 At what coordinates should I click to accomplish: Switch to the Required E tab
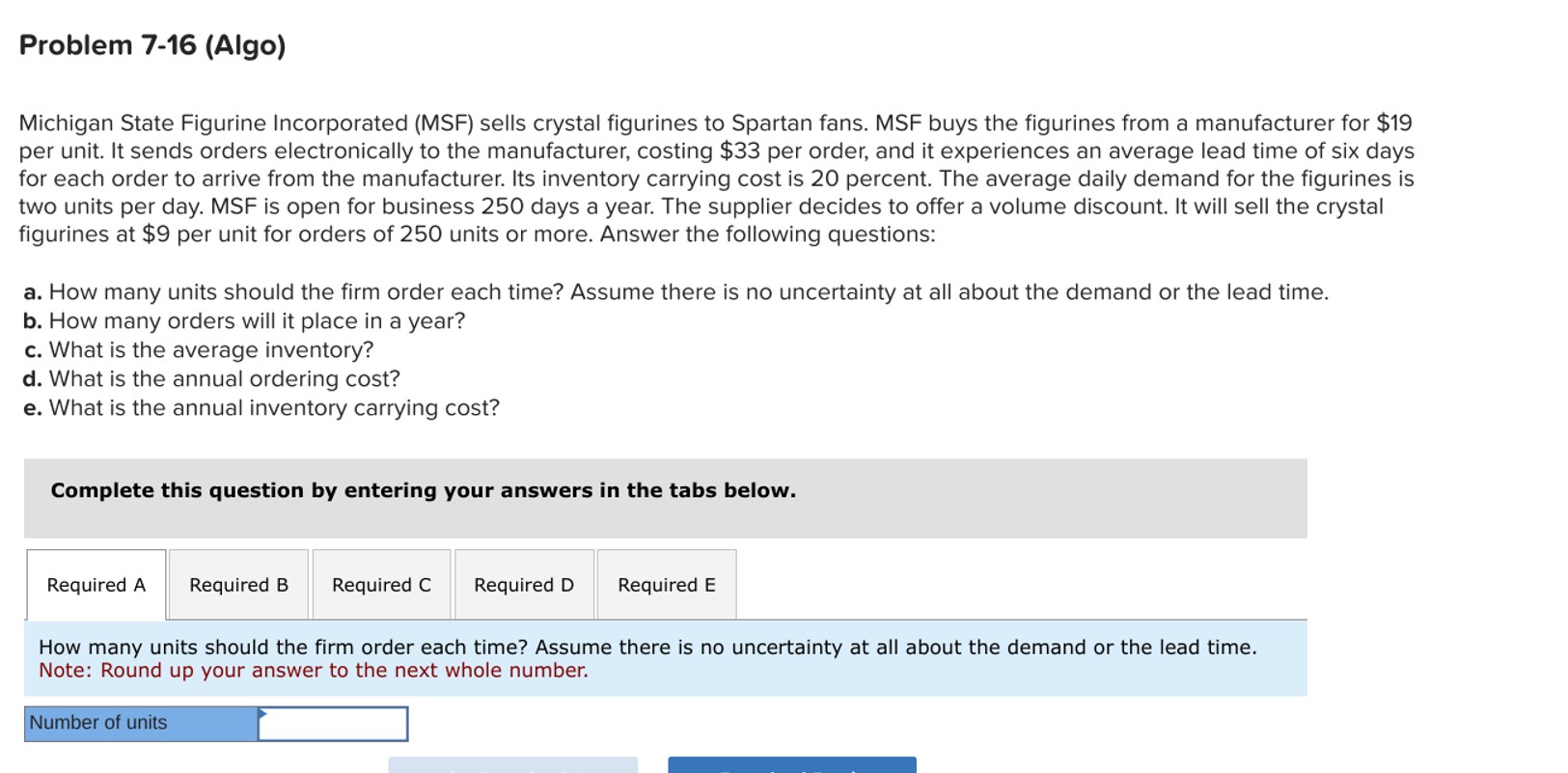click(x=666, y=585)
